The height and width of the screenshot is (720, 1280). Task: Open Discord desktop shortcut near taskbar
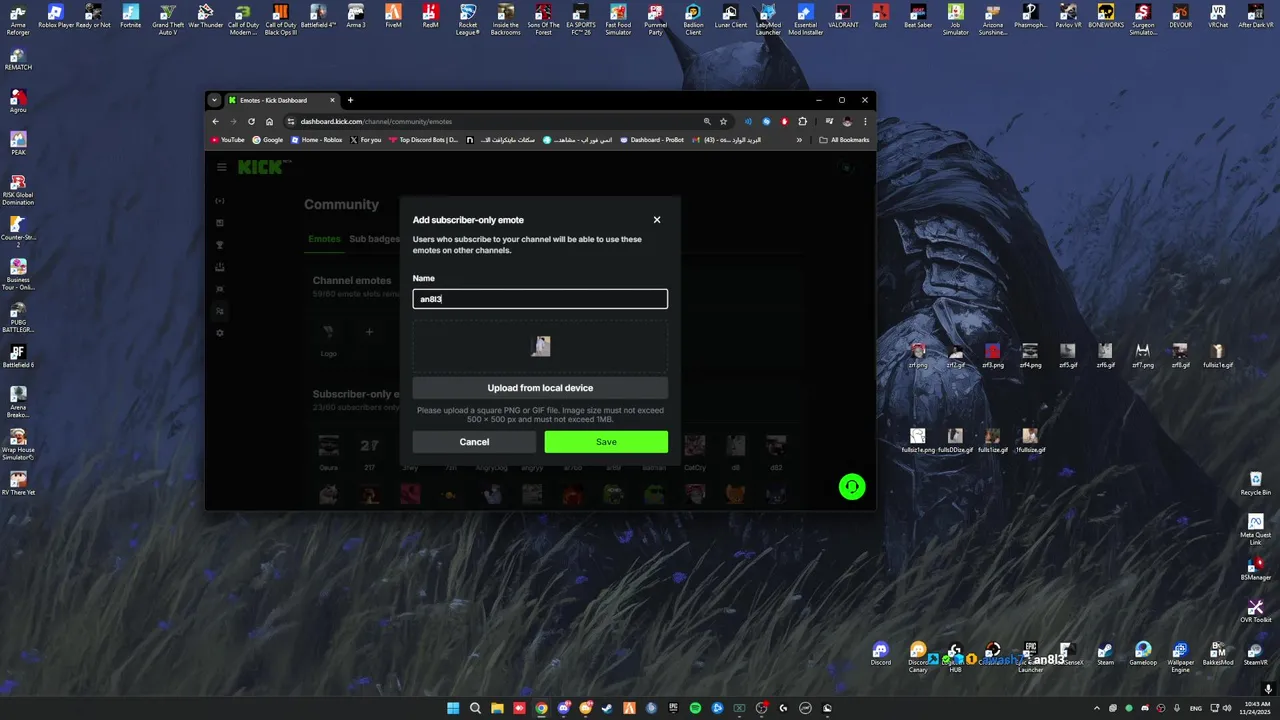coord(880,654)
